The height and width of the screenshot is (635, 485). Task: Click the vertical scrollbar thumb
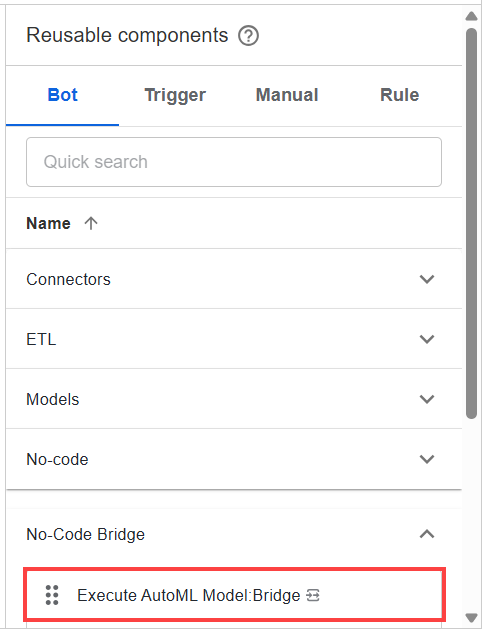471,223
